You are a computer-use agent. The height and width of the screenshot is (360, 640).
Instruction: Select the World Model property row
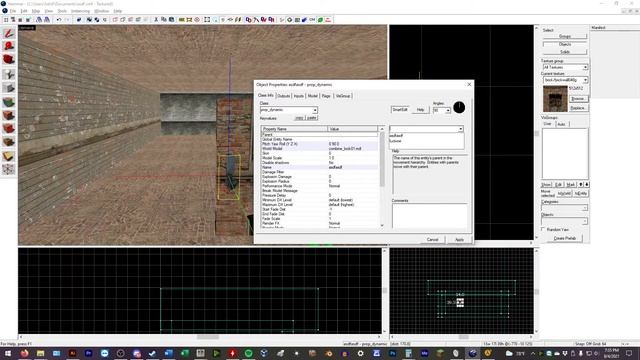320,149
